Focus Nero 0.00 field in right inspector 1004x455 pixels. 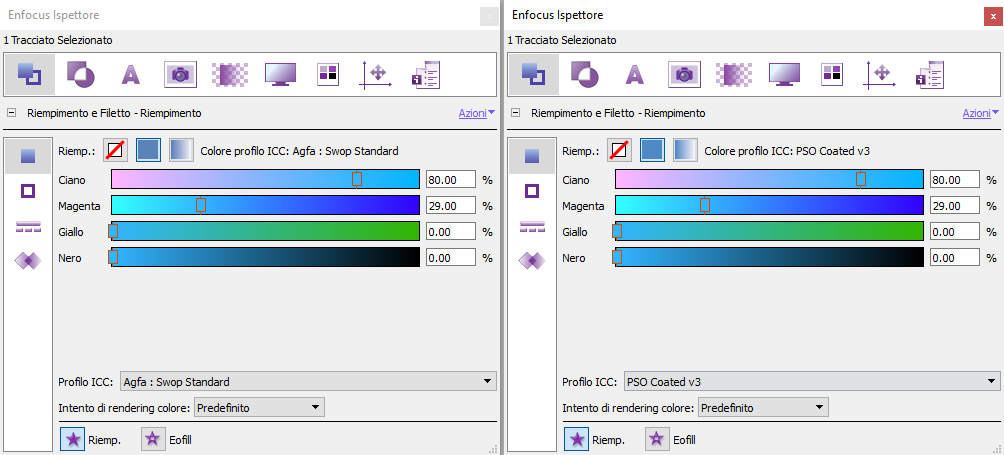955,258
